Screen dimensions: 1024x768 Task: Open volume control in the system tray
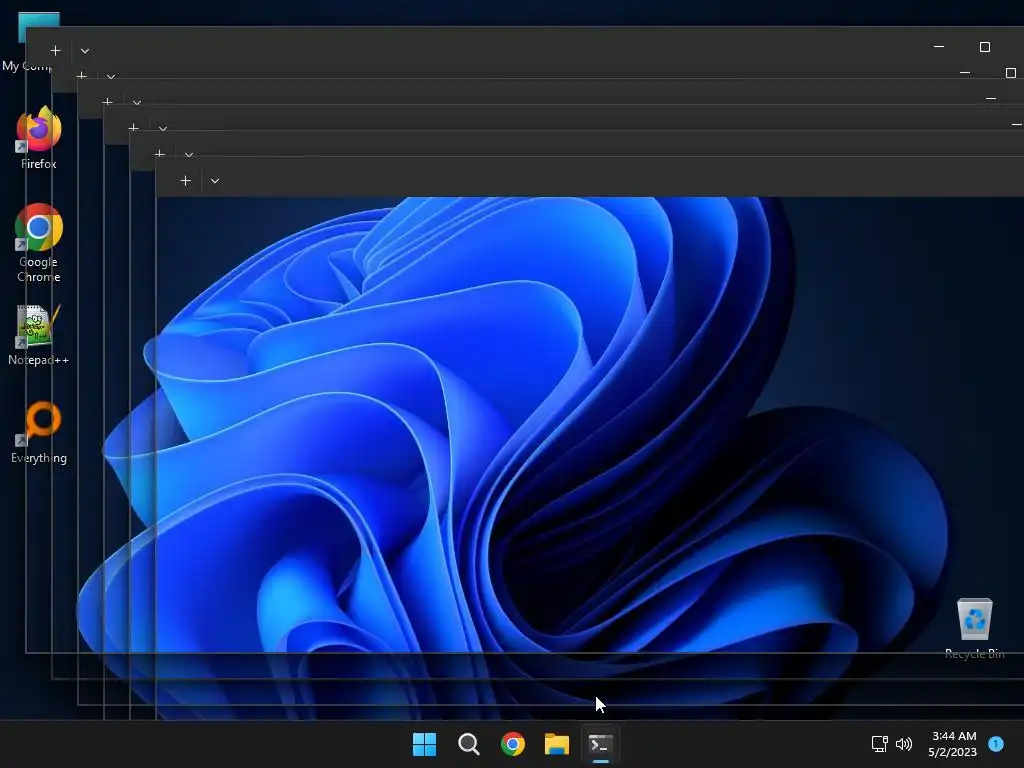click(x=904, y=744)
